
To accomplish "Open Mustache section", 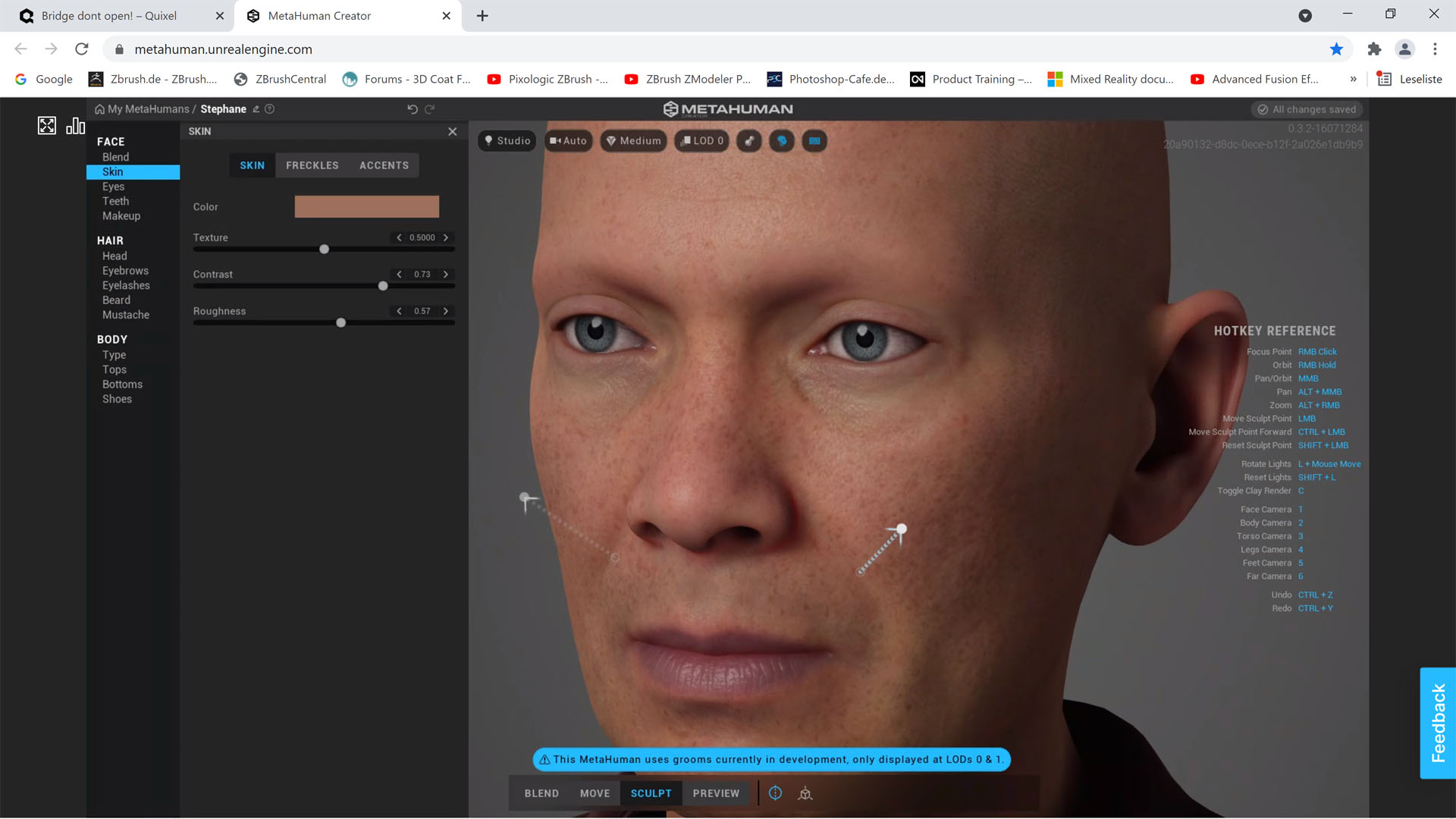I will click(x=126, y=315).
